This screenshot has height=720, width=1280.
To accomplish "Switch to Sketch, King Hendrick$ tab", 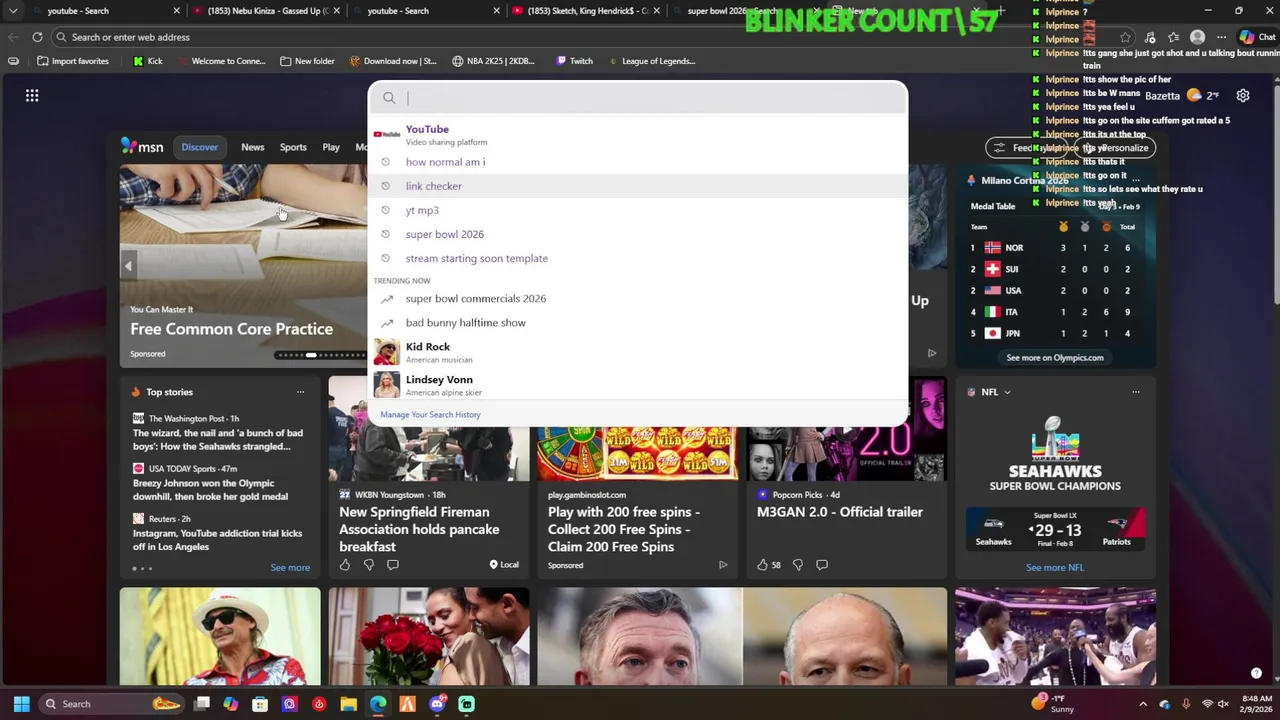I will click(587, 11).
